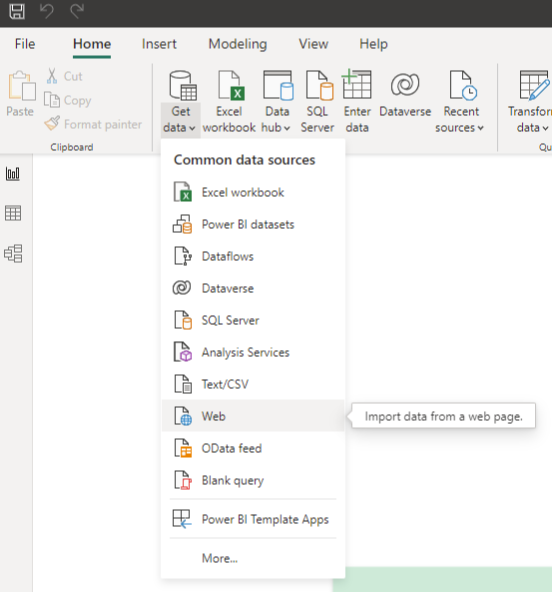The width and height of the screenshot is (552, 592).
Task: Click the Cut scissors icon
Action: (52, 76)
